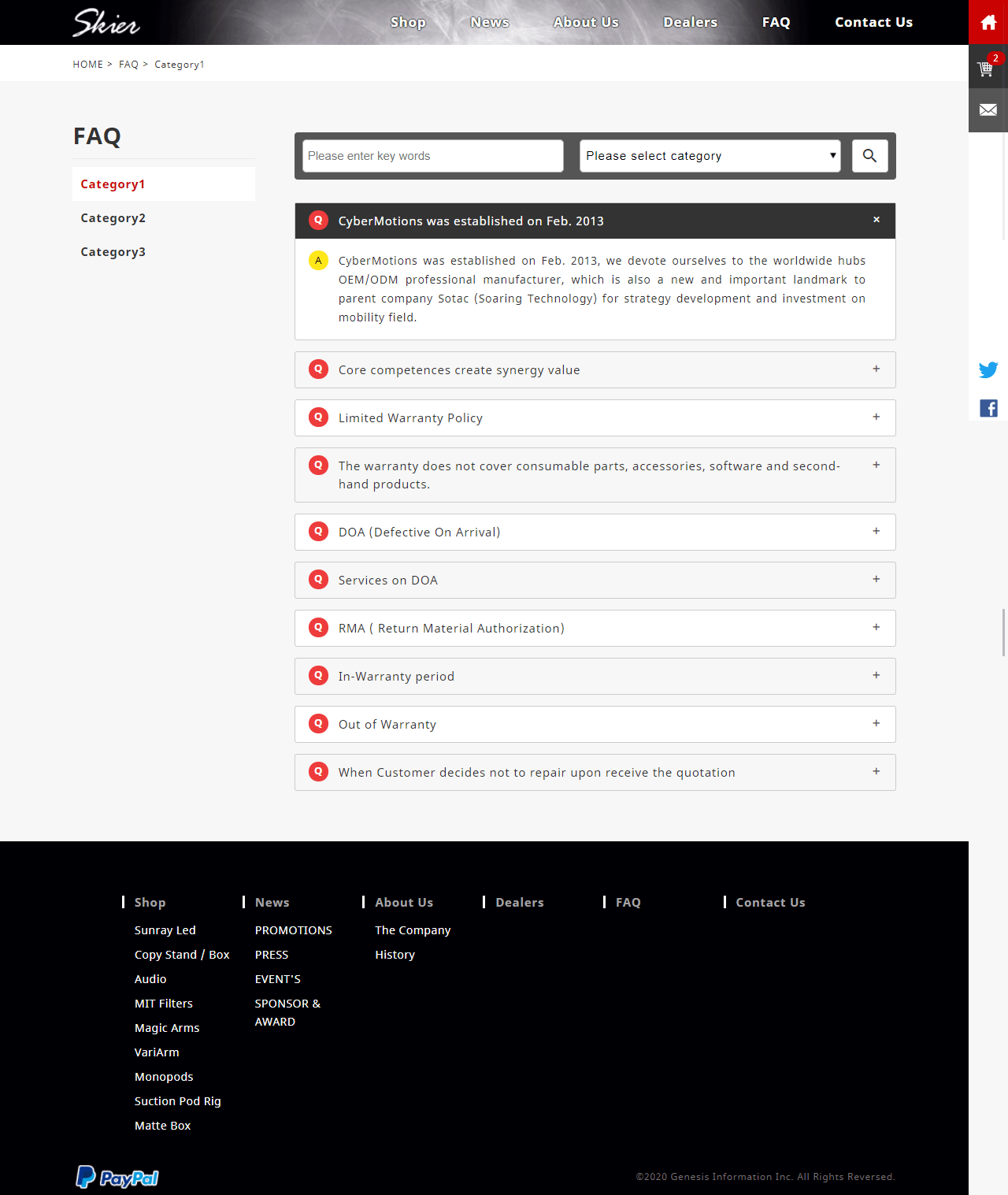Click Category1 in the breadcrumb

(180, 65)
